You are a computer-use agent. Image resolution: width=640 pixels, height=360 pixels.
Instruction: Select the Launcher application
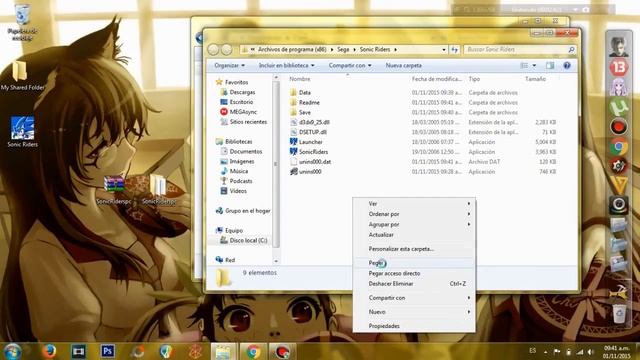coord(311,142)
